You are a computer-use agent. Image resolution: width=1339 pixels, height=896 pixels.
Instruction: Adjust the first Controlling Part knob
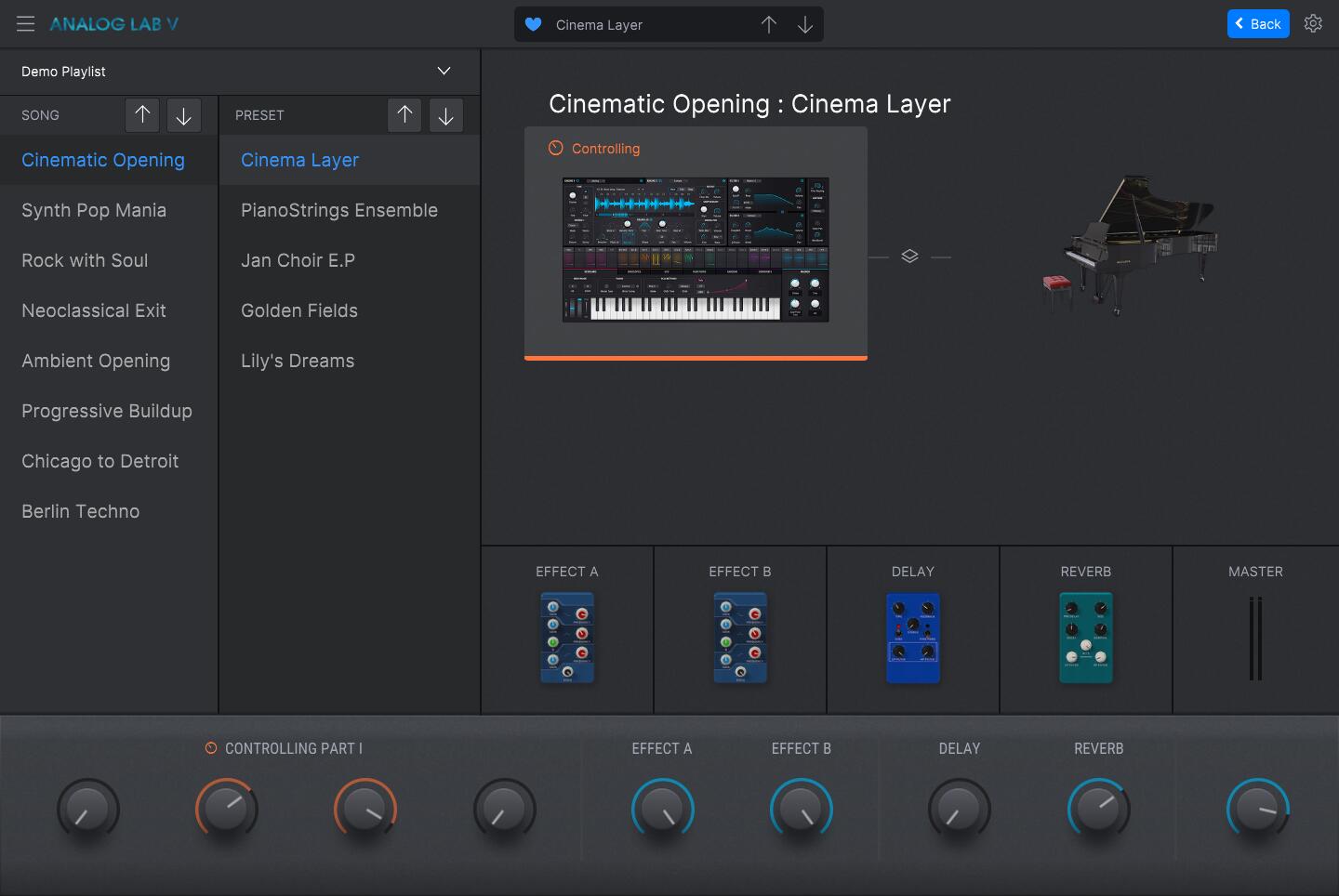click(x=88, y=810)
